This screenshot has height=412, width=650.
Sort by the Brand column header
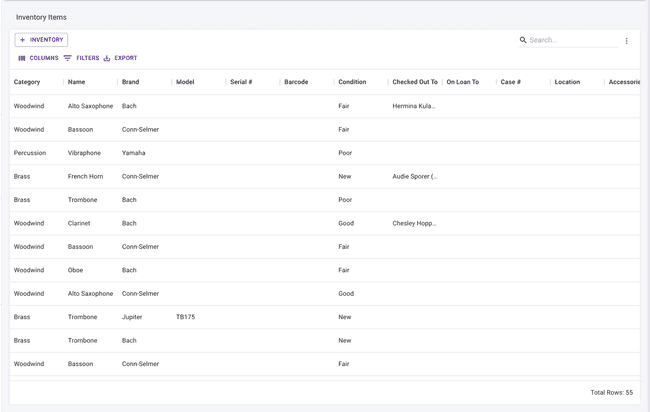point(130,82)
